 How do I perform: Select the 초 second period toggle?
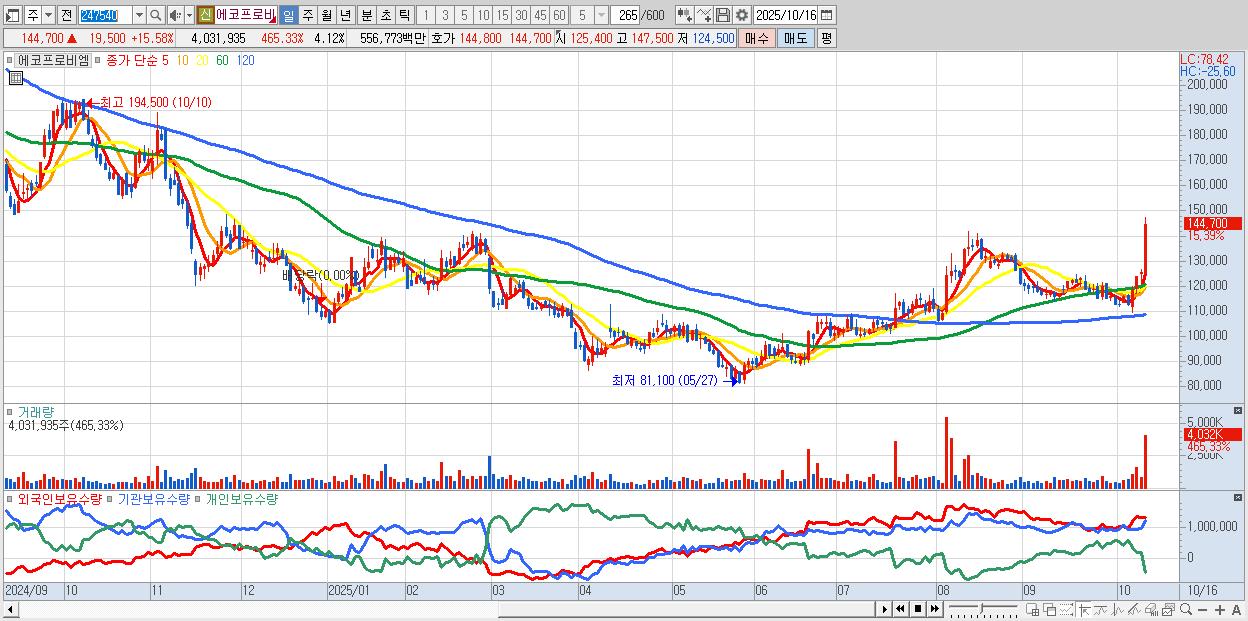point(385,15)
